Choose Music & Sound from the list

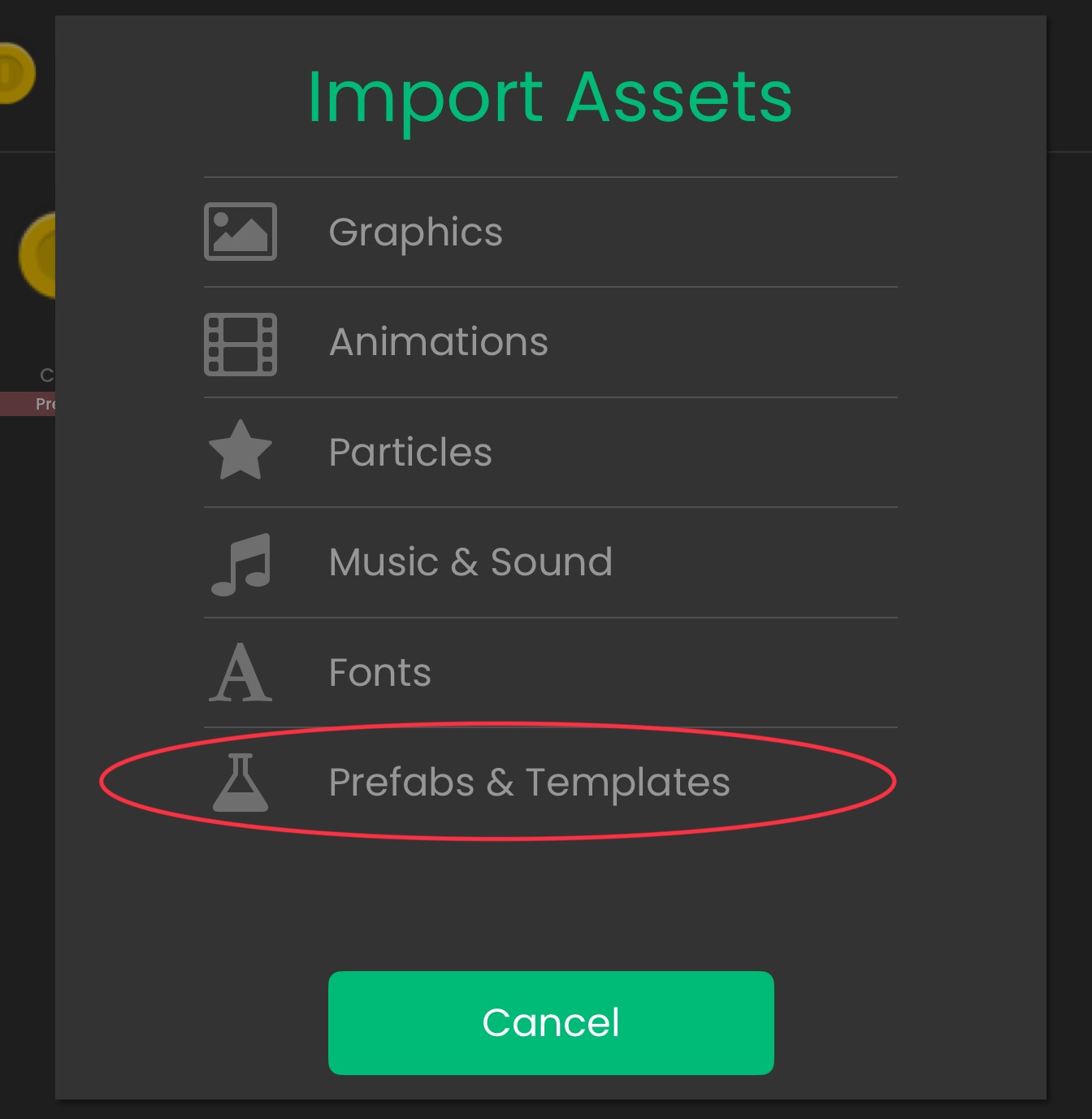click(470, 562)
